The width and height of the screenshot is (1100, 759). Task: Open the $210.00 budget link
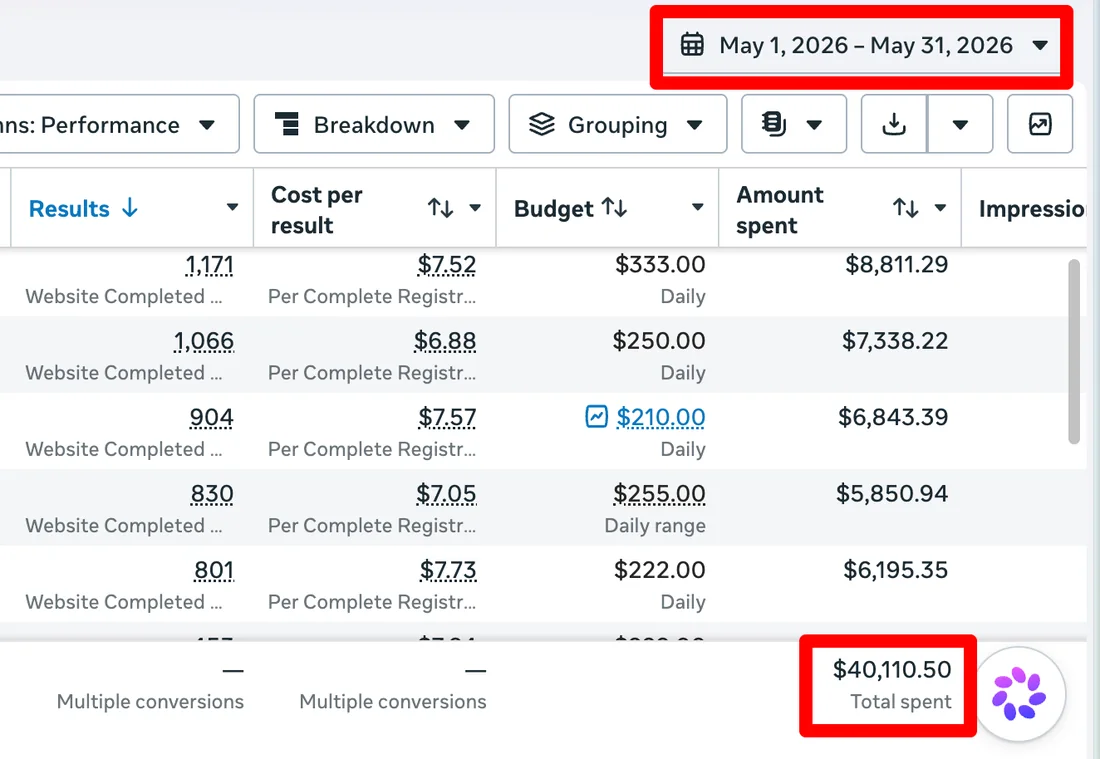pos(661,418)
